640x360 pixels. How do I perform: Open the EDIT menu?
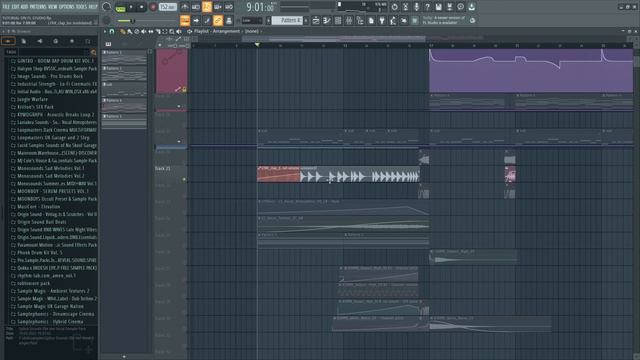pyautogui.click(x=15, y=7)
